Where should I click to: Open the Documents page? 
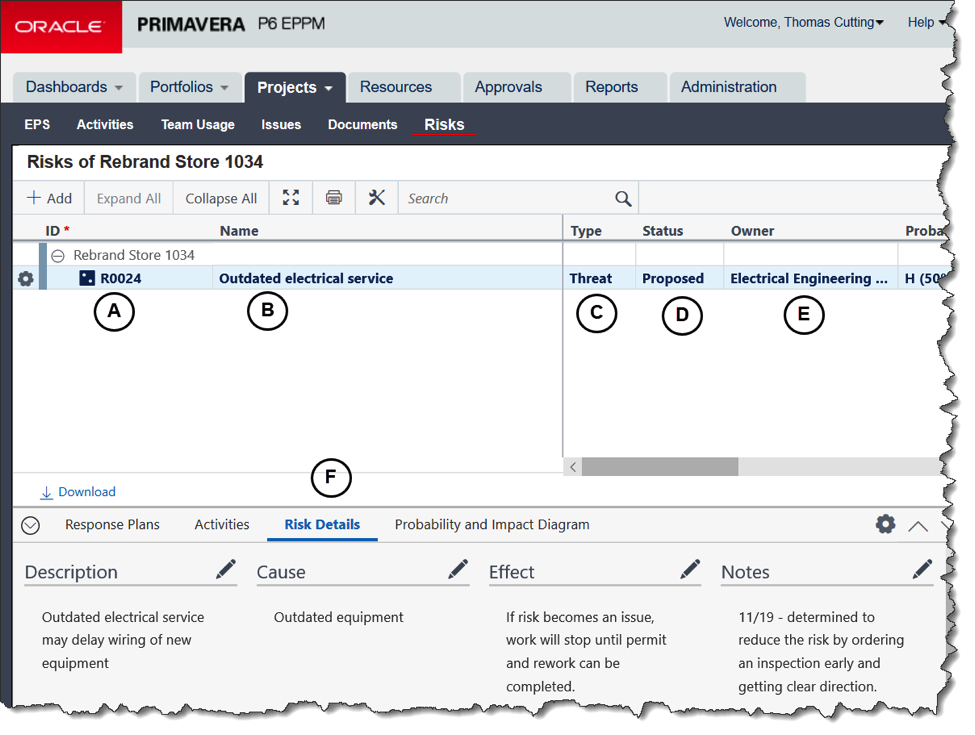(x=363, y=124)
